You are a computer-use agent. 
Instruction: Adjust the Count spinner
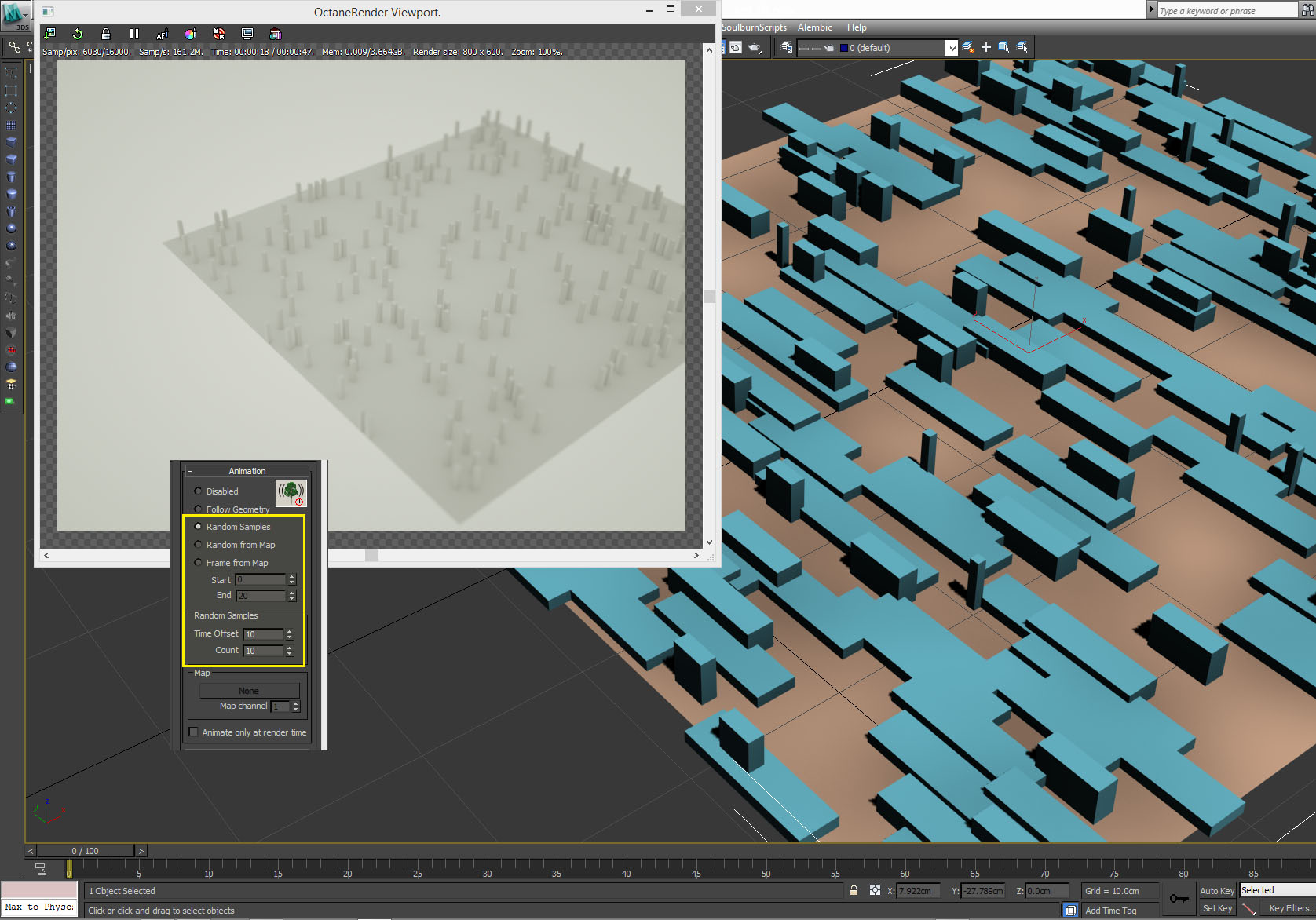[x=290, y=651]
